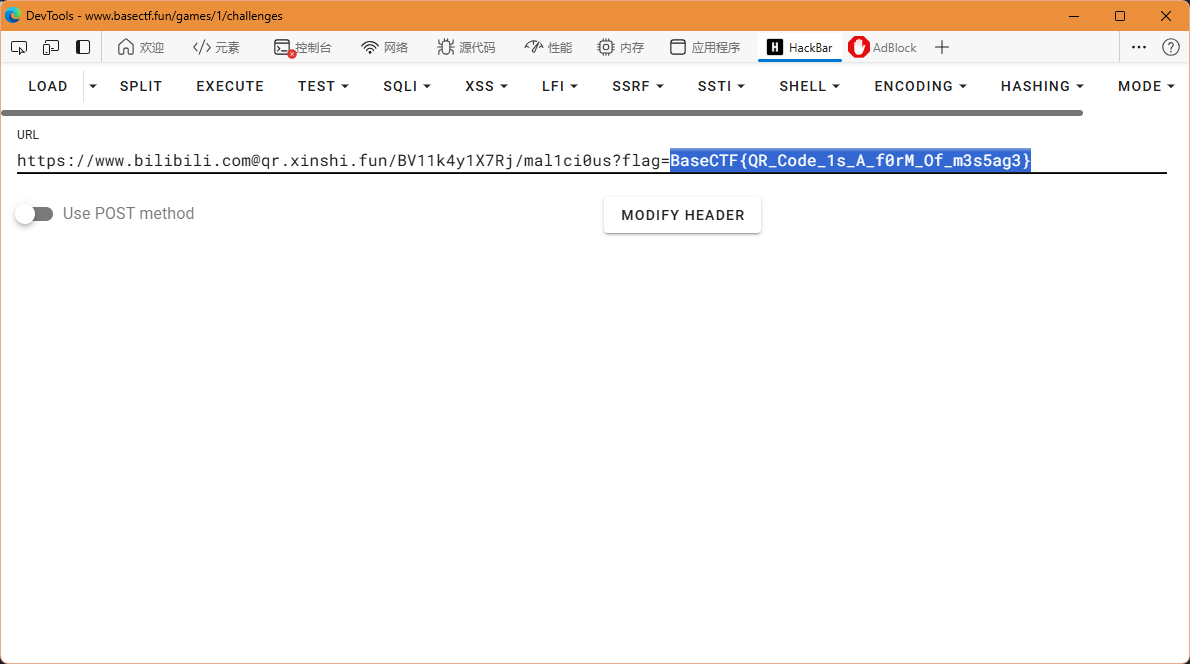The height and width of the screenshot is (664, 1190).
Task: Click the DevTools help question icon
Action: [x=1170, y=47]
